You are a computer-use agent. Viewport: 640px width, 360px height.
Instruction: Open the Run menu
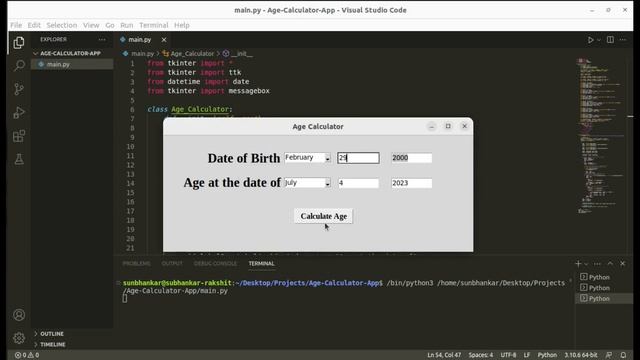[127, 25]
